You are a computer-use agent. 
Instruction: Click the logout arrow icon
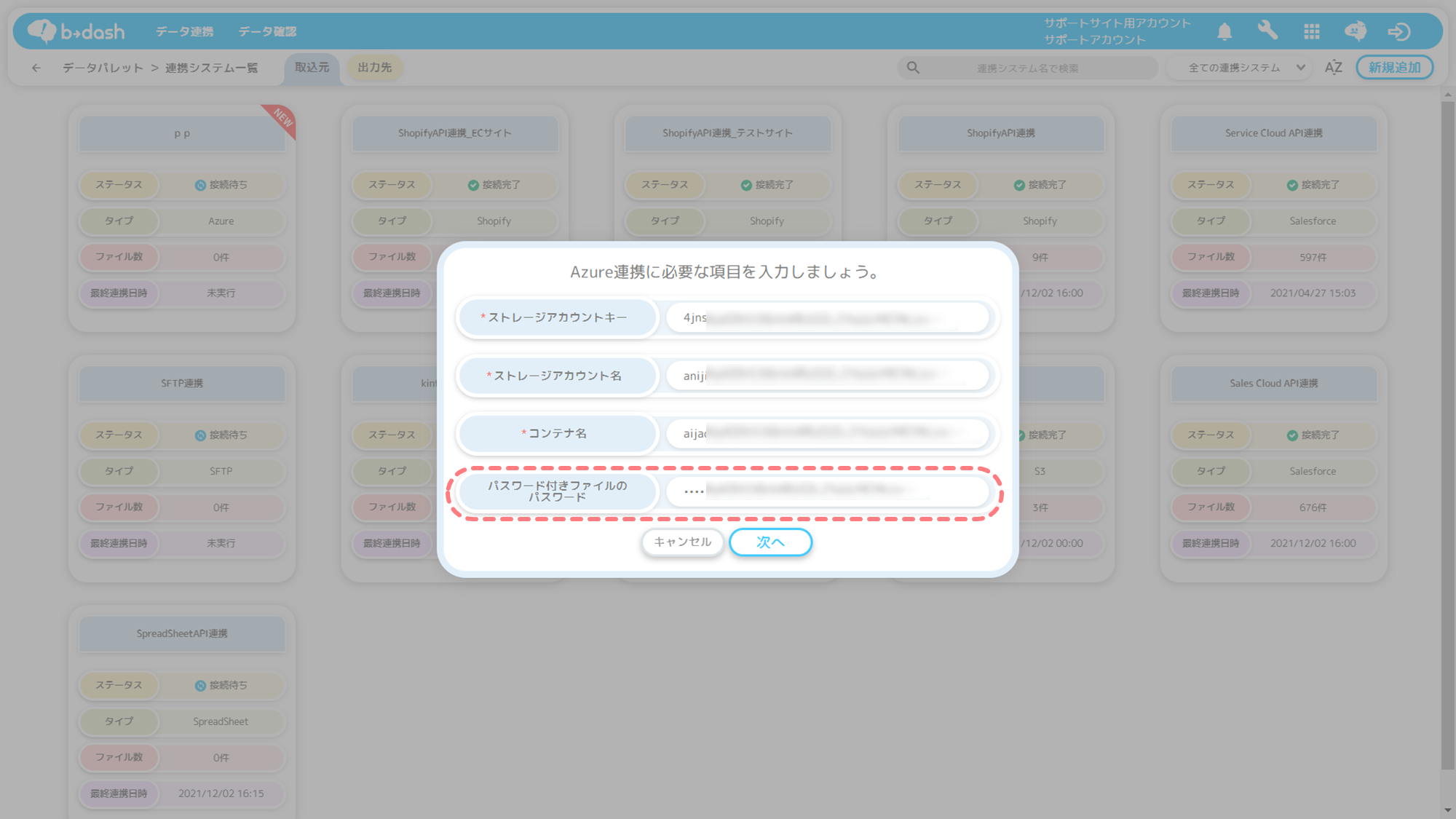tap(1399, 31)
